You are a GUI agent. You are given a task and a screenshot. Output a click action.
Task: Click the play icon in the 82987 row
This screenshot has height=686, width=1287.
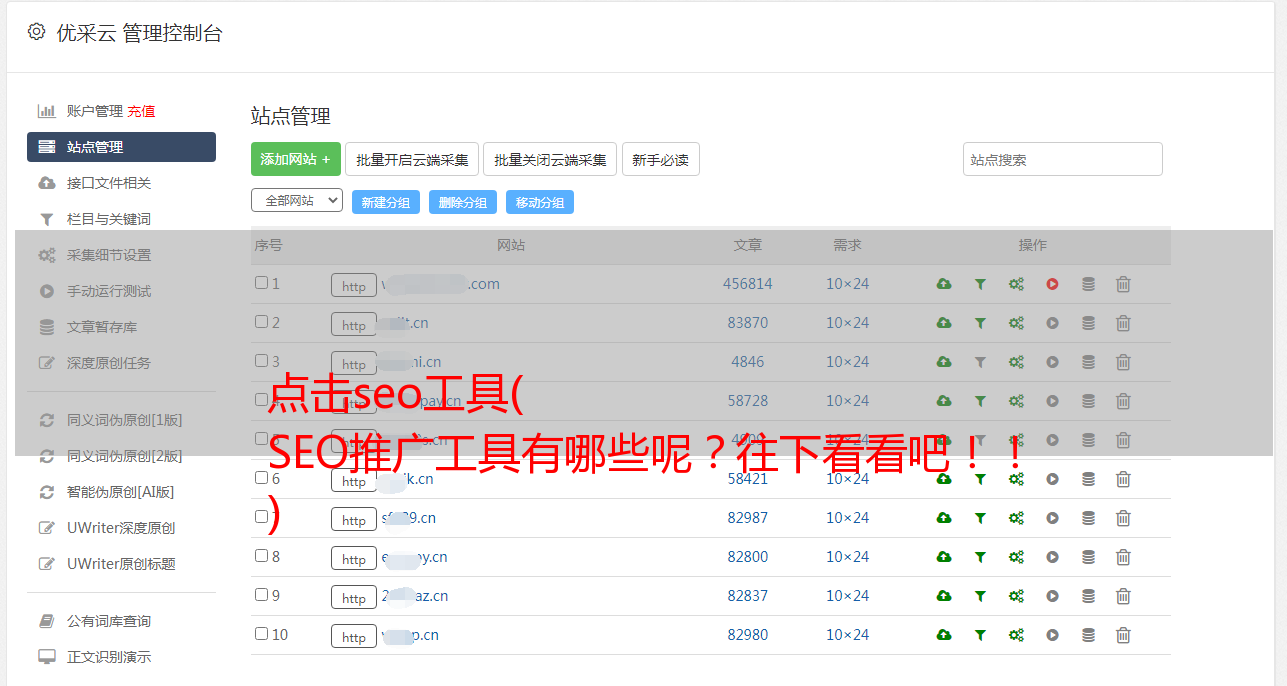pos(1052,518)
